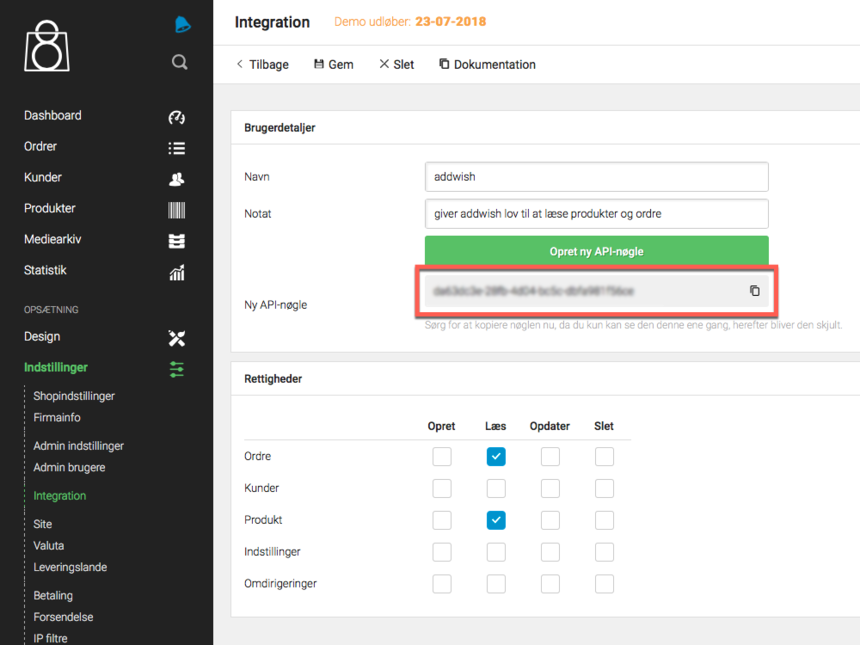
Task: Click the Navn input field
Action: click(596, 177)
